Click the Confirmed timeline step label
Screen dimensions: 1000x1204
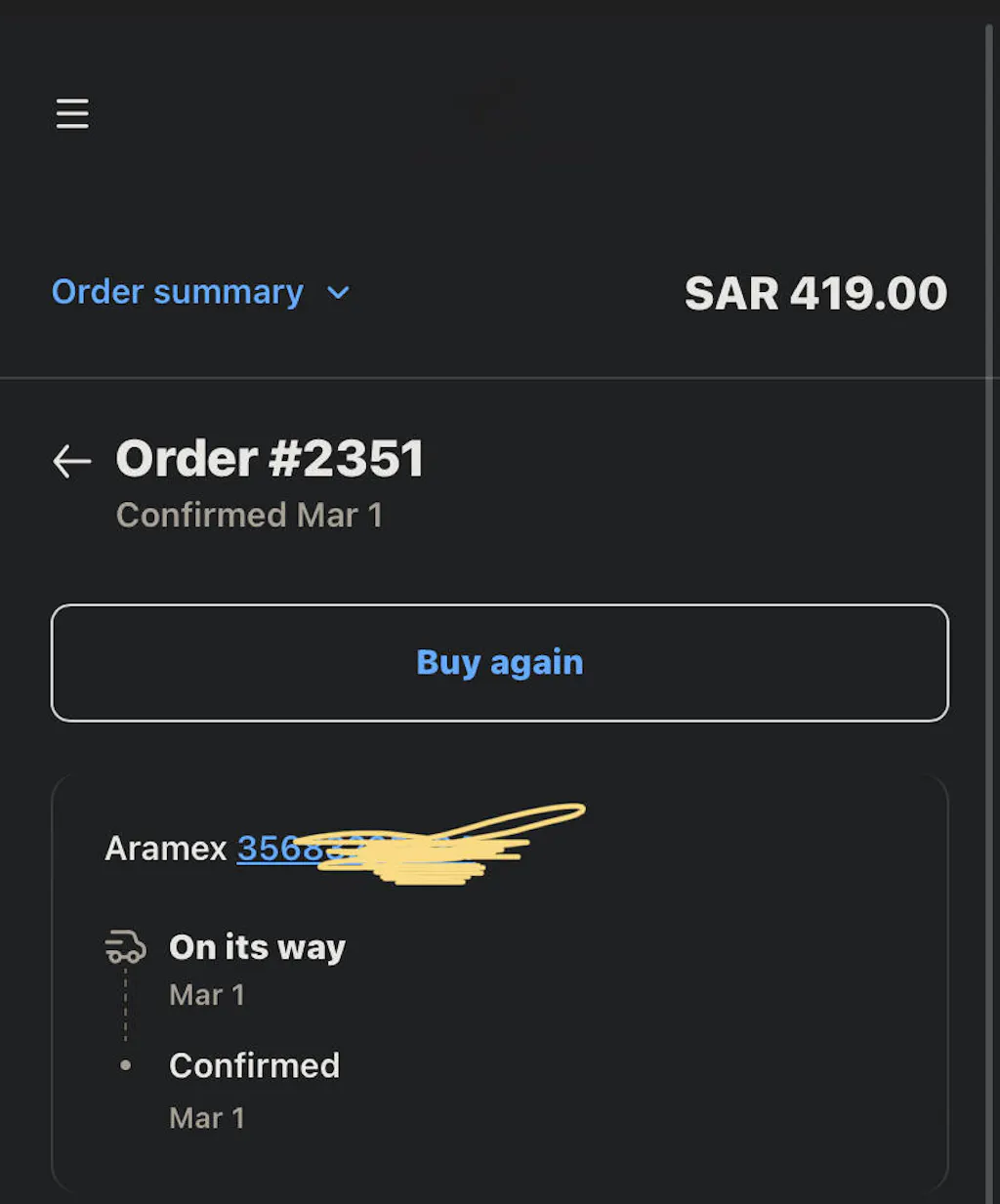point(254,1065)
